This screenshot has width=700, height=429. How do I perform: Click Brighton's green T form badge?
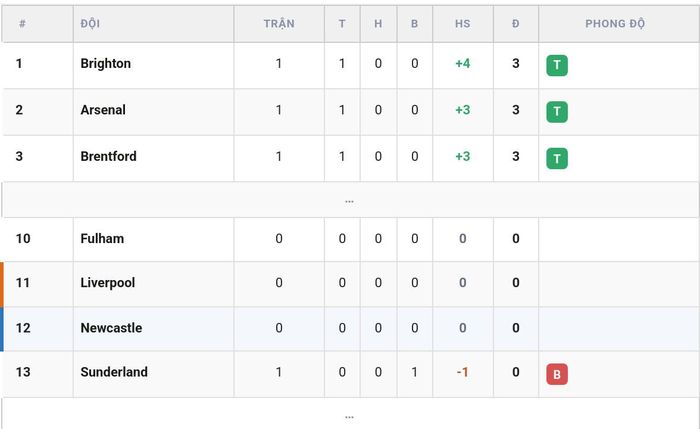point(557,65)
